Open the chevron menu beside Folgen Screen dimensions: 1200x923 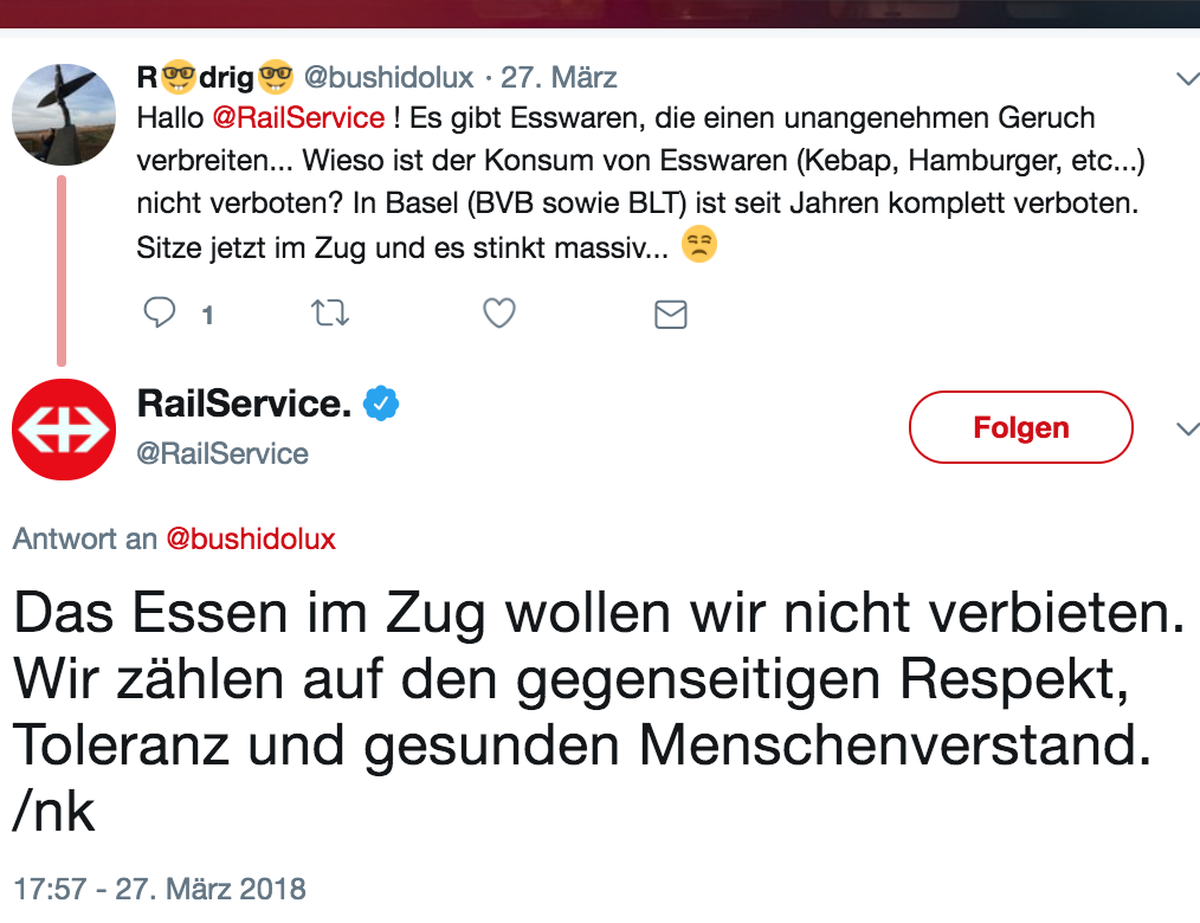[x=1187, y=430]
